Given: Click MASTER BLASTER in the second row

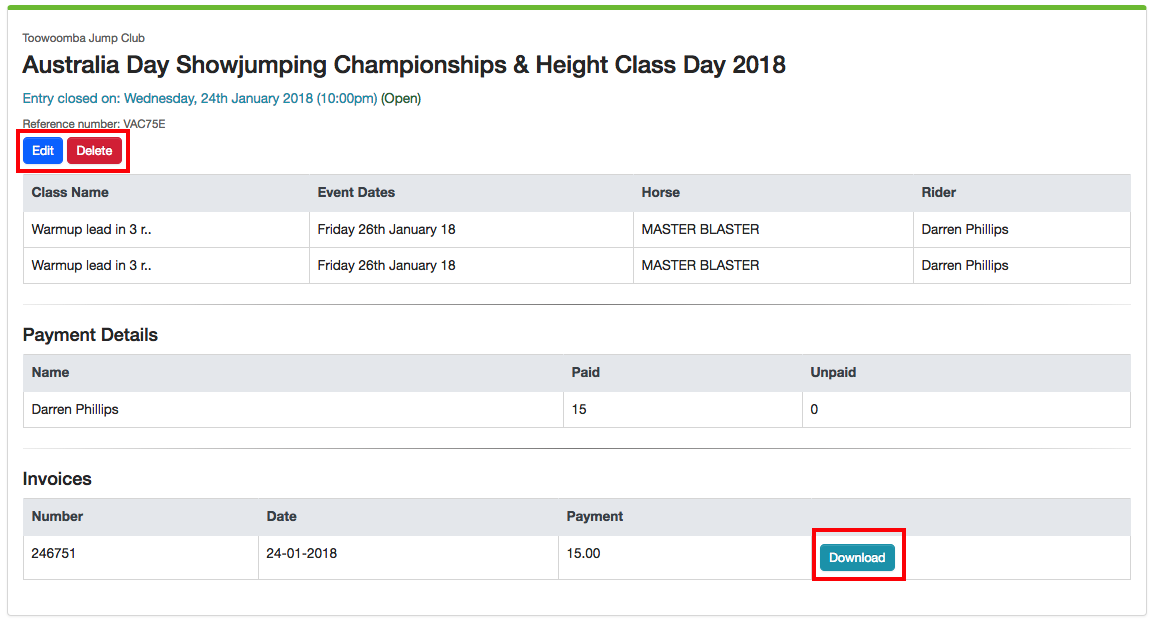Looking at the screenshot, I should 700,266.
